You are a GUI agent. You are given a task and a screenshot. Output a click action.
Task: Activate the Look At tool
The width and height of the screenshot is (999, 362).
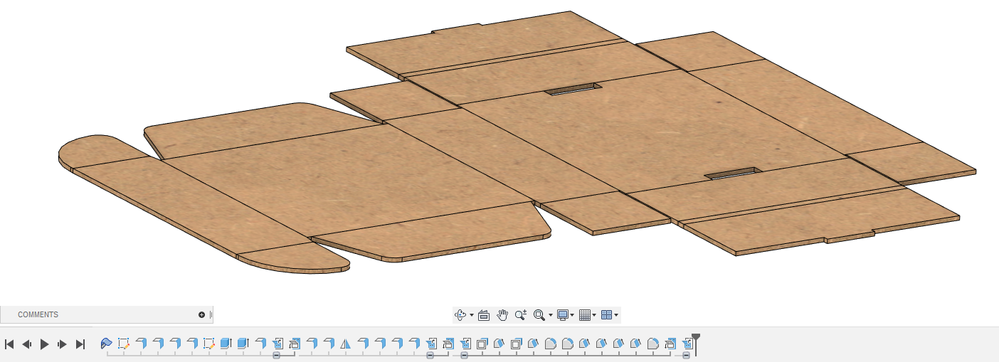484,315
